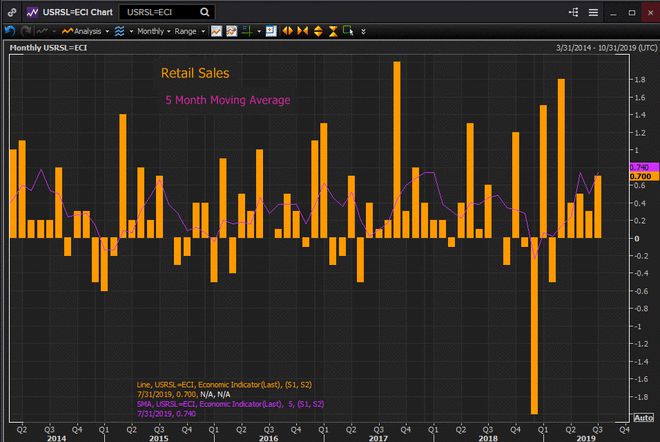Click the Auto scale button

click(644, 418)
